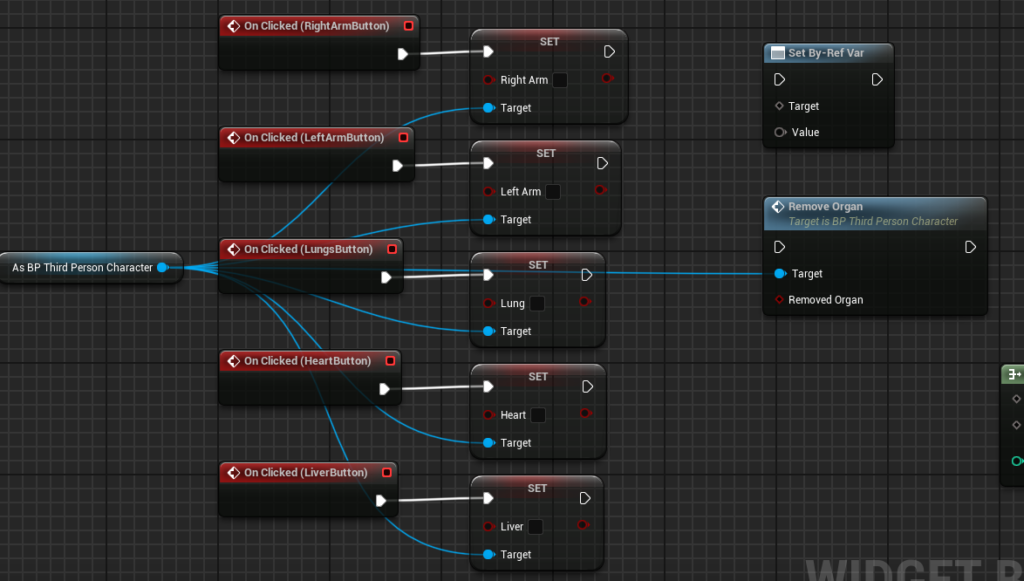The height and width of the screenshot is (581, 1024).
Task: Click the As BP Third Person Character output pin
Action: point(162,268)
